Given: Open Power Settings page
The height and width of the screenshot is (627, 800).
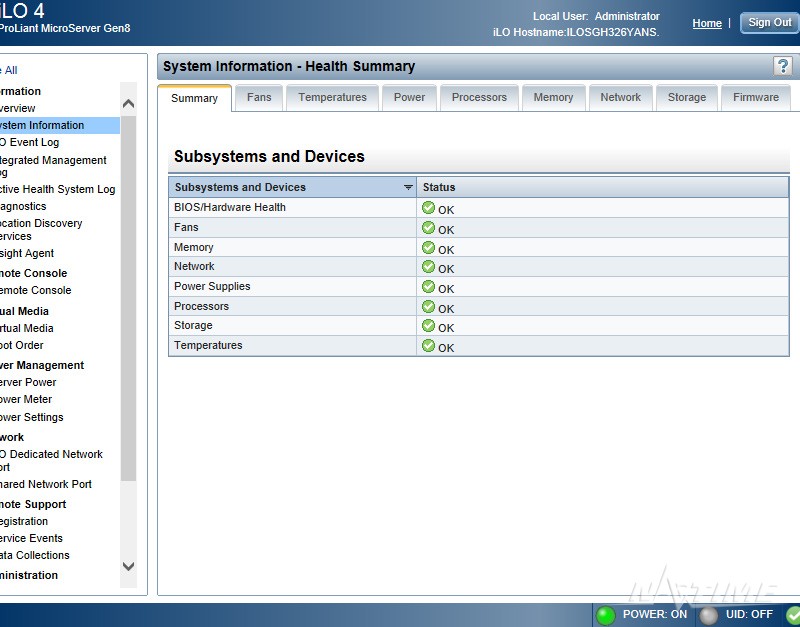Looking at the screenshot, I should tap(32, 417).
